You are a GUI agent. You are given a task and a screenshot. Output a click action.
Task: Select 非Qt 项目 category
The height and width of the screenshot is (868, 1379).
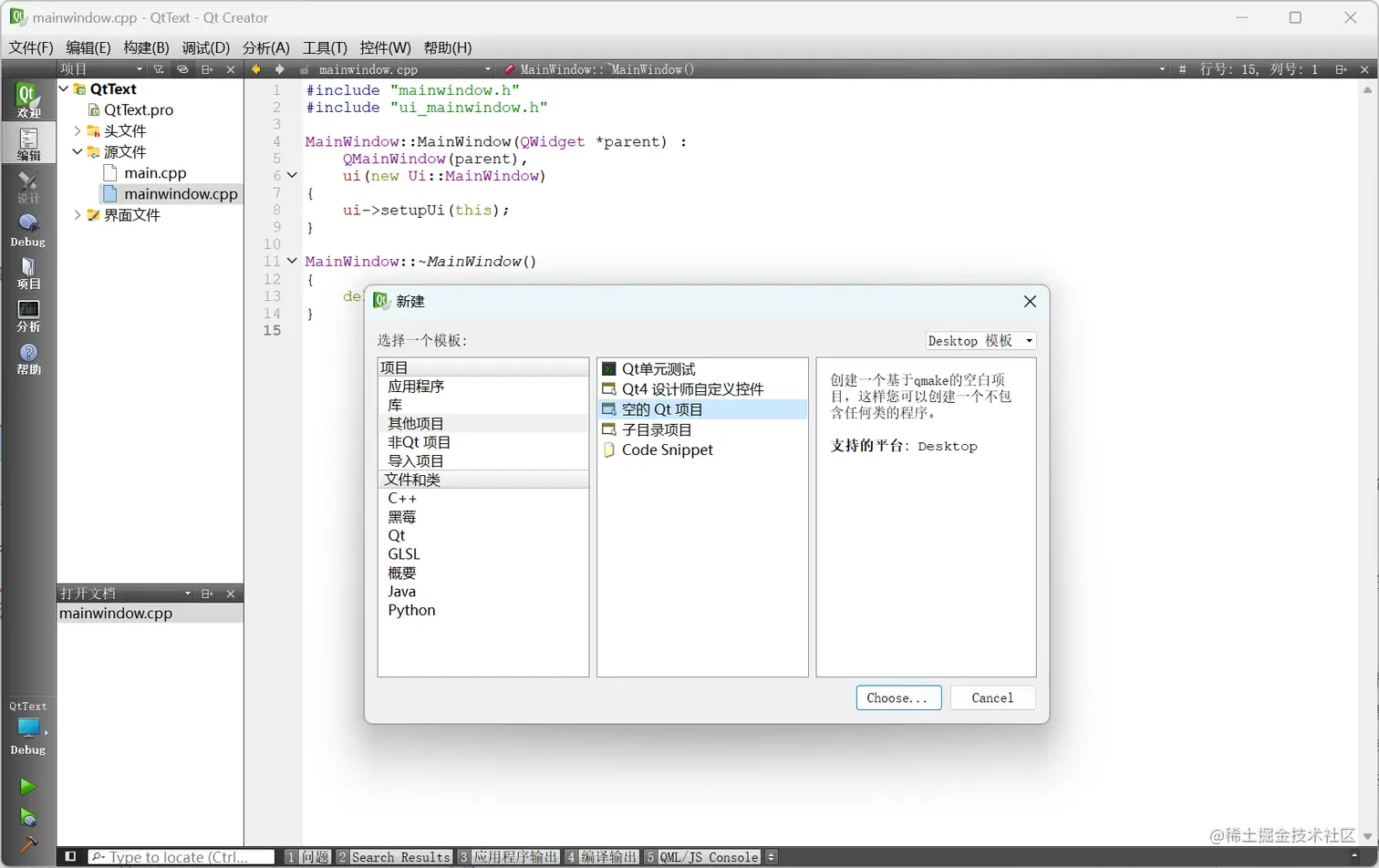tap(483, 442)
